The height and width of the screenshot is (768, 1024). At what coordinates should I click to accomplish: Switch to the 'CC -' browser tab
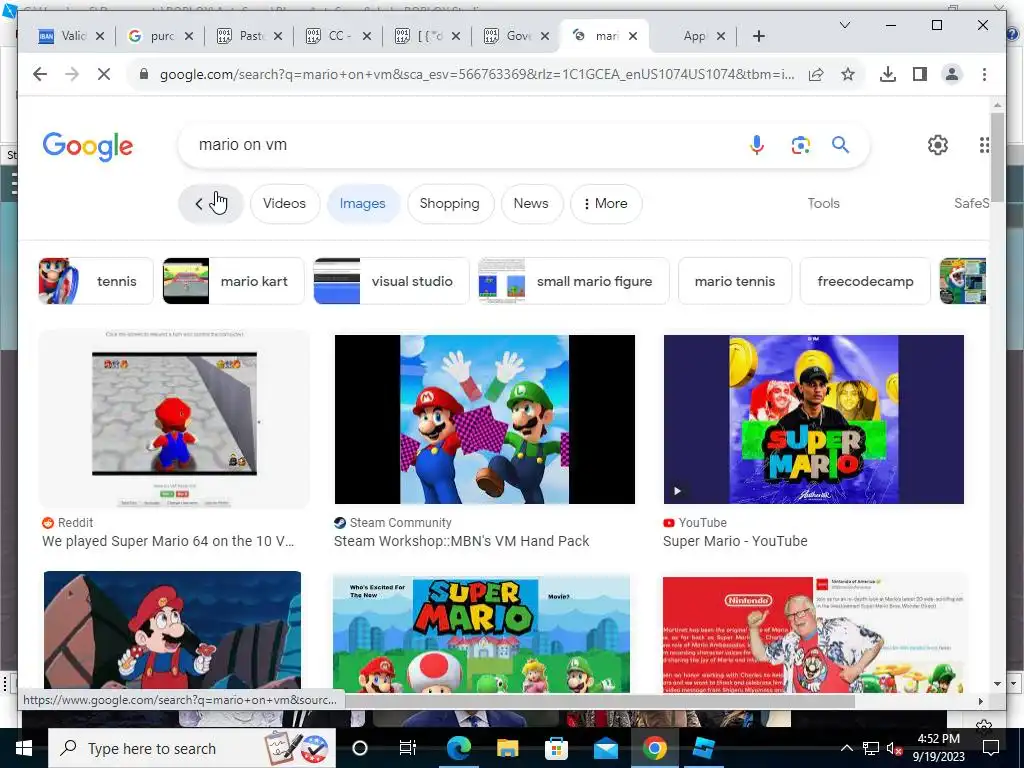click(x=338, y=36)
